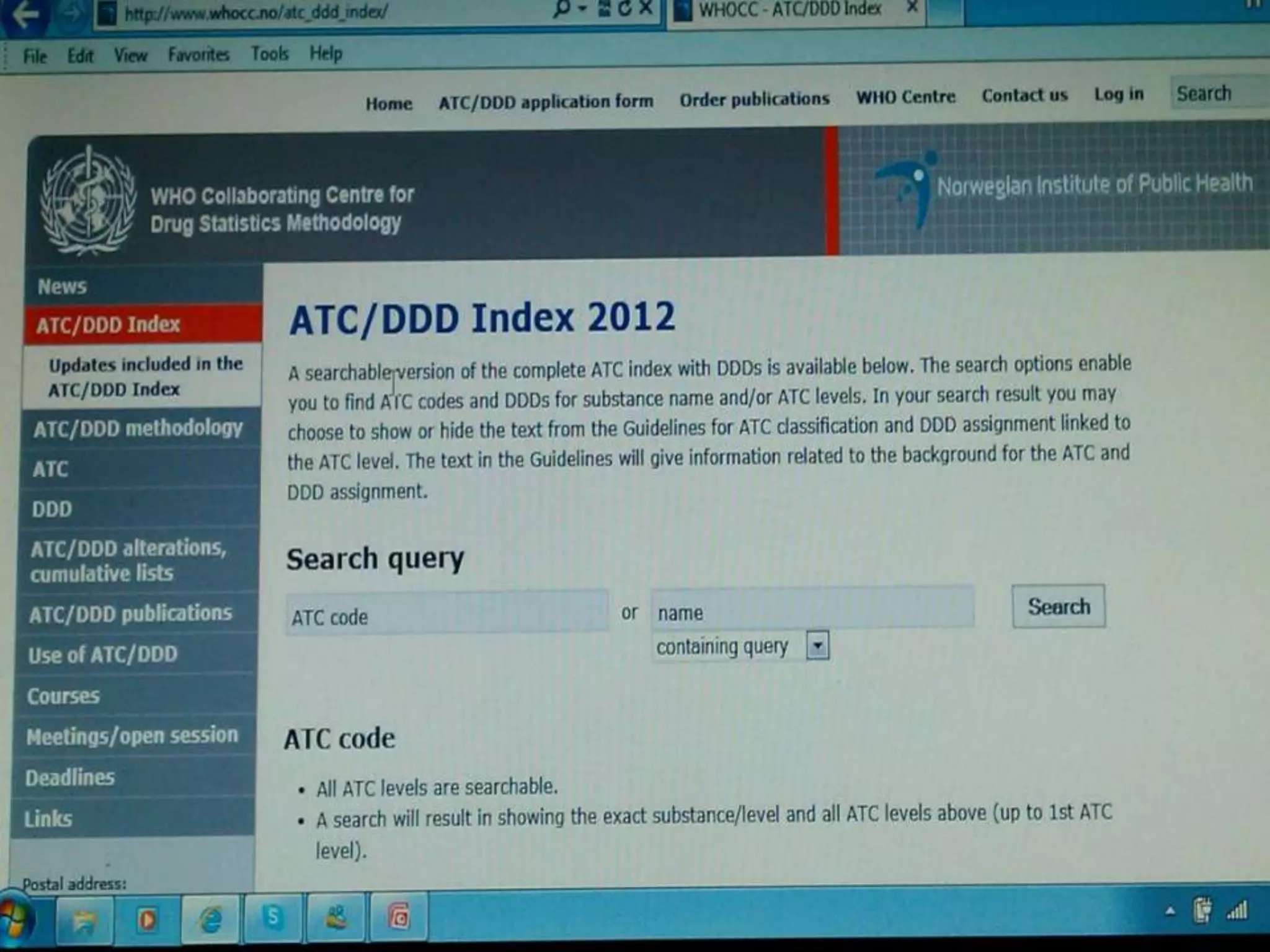Open the 'containing query' dropdown
Image resolution: width=1270 pixels, height=952 pixels.
818,646
